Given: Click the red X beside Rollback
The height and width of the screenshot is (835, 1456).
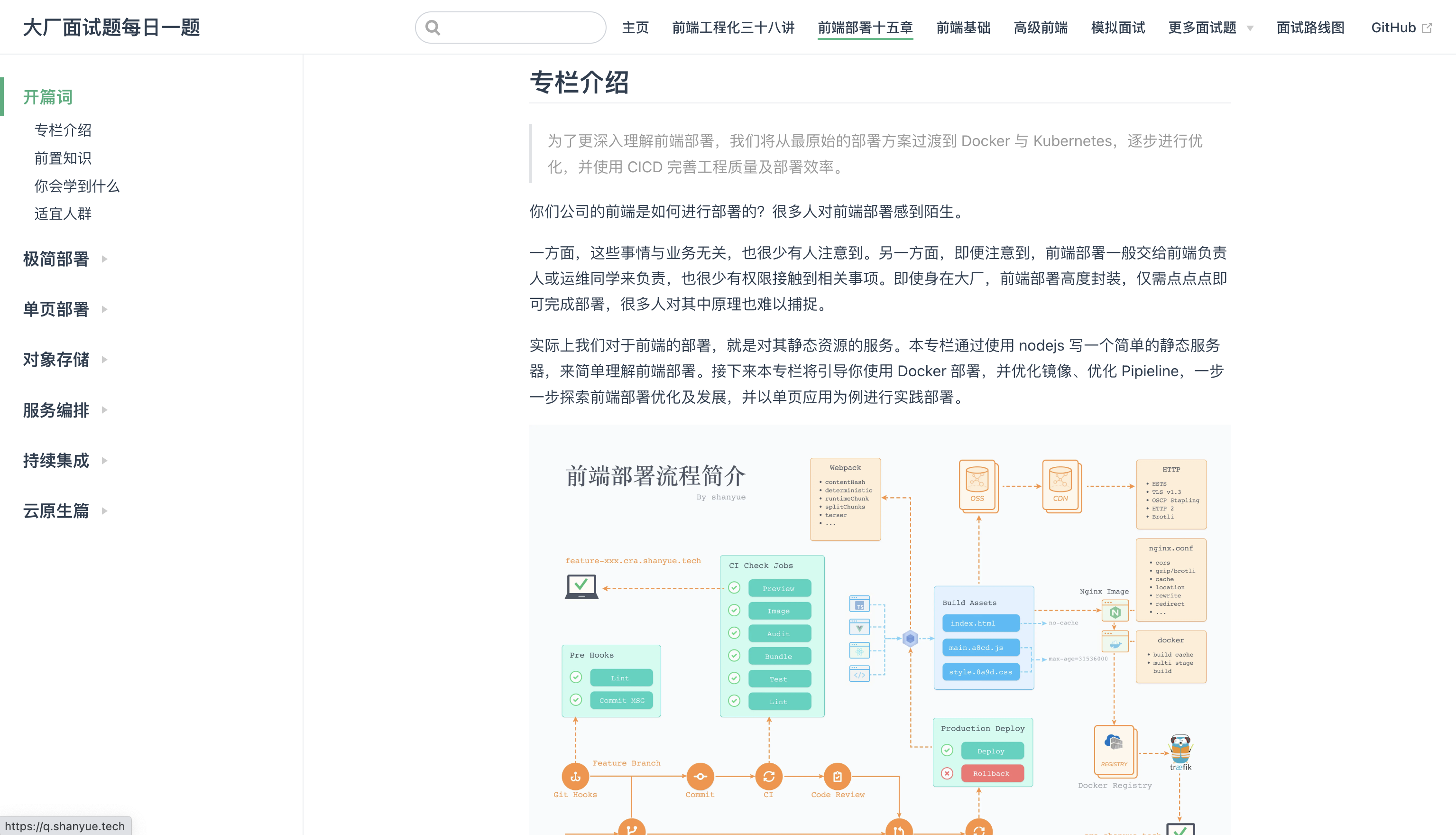Looking at the screenshot, I should 947,773.
